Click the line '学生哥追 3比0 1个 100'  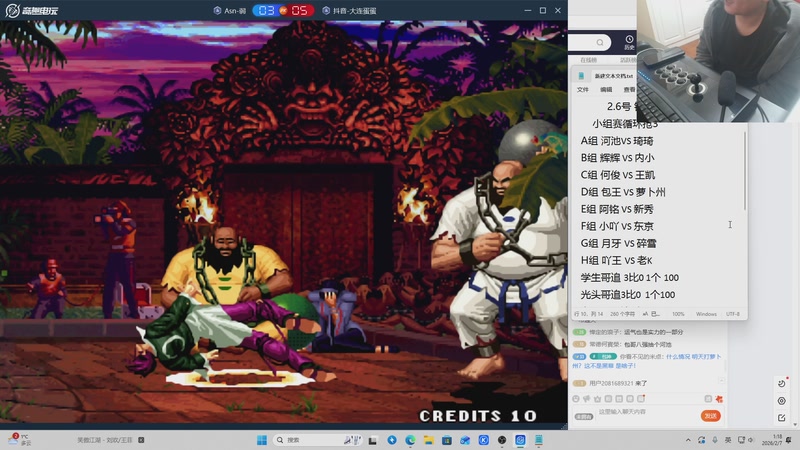[630, 278]
